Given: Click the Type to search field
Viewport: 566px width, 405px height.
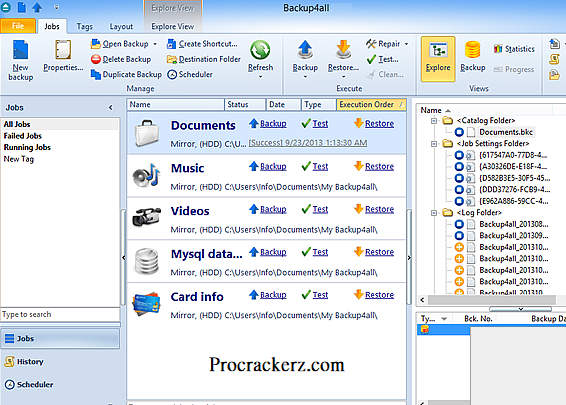Looking at the screenshot, I should click(60, 314).
